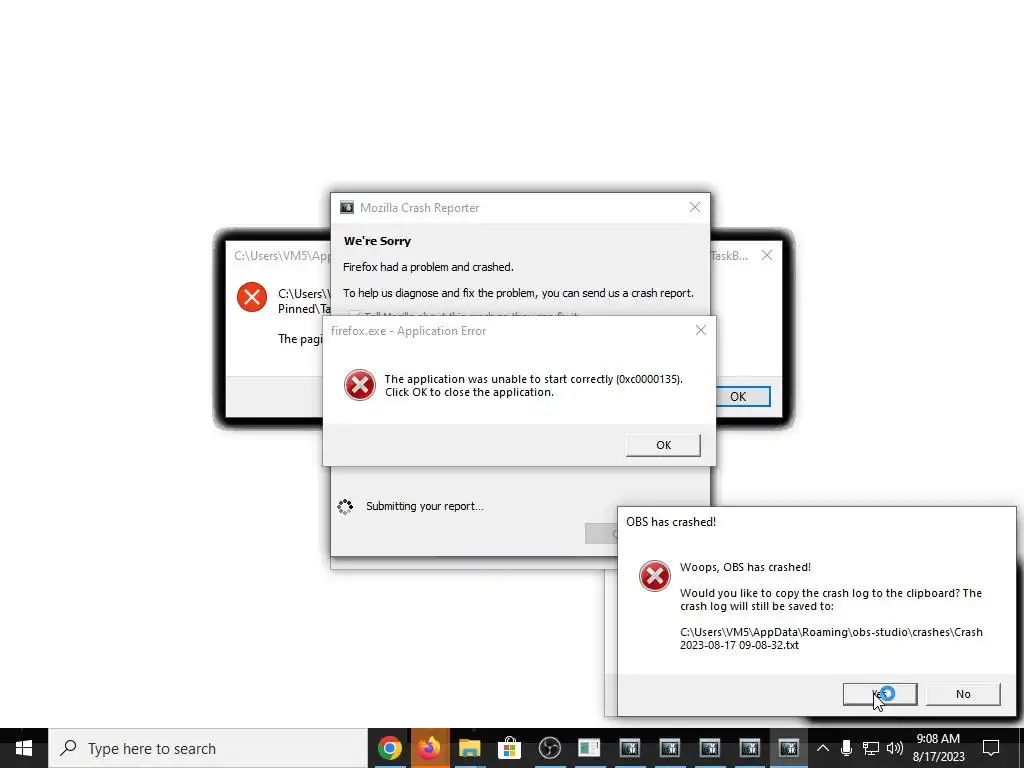
Task: Close the Mozilla Crash Reporter window
Action: (695, 207)
